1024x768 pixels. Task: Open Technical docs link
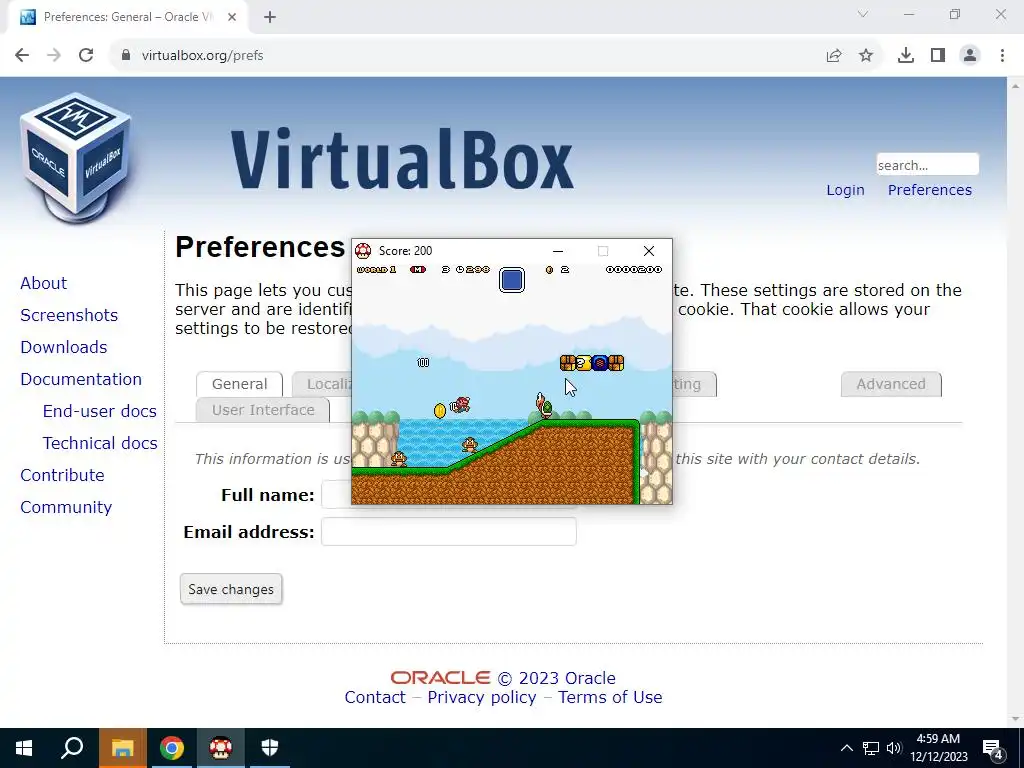pos(100,443)
